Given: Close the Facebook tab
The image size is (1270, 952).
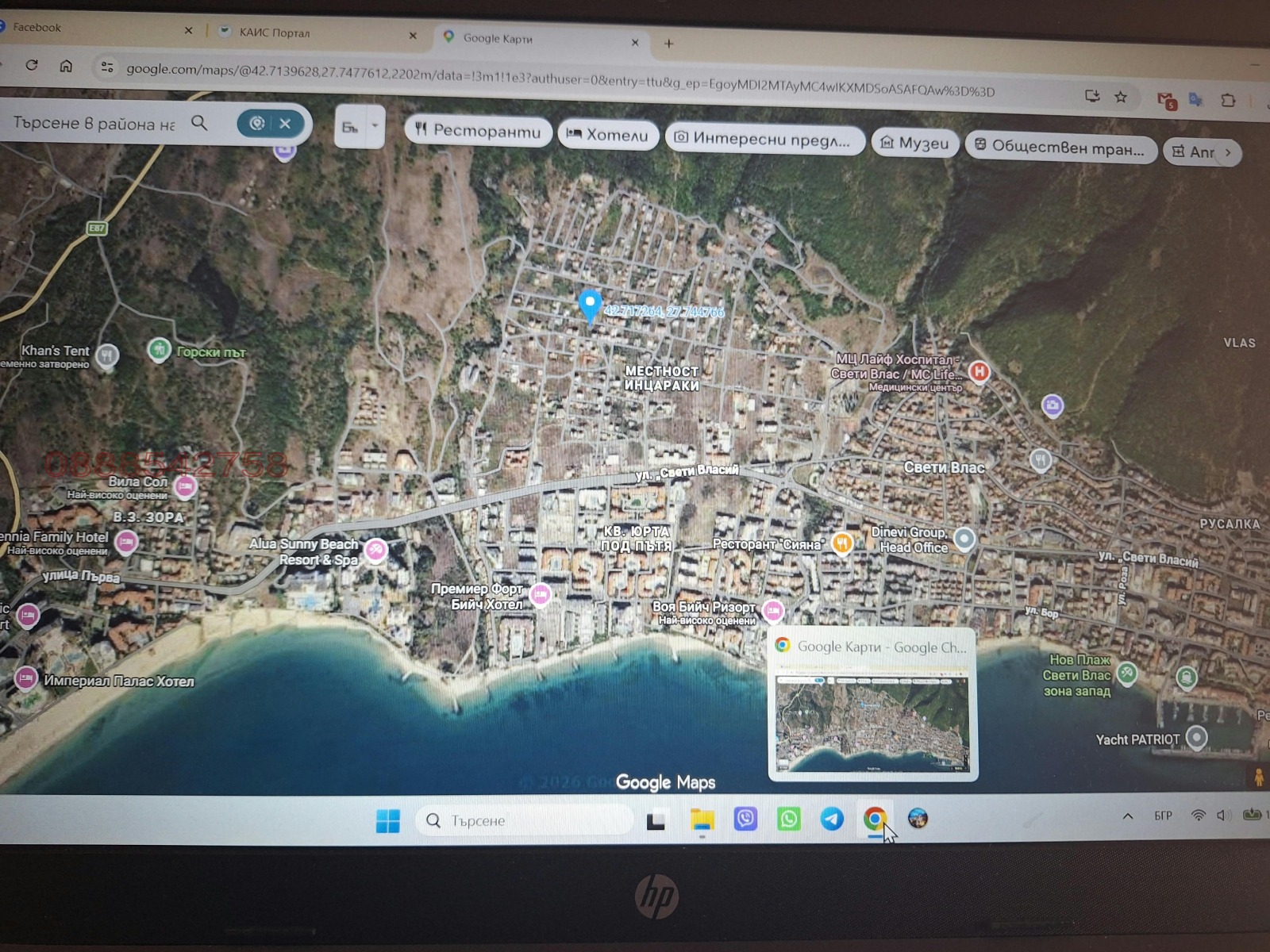Looking at the screenshot, I should (x=188, y=31).
